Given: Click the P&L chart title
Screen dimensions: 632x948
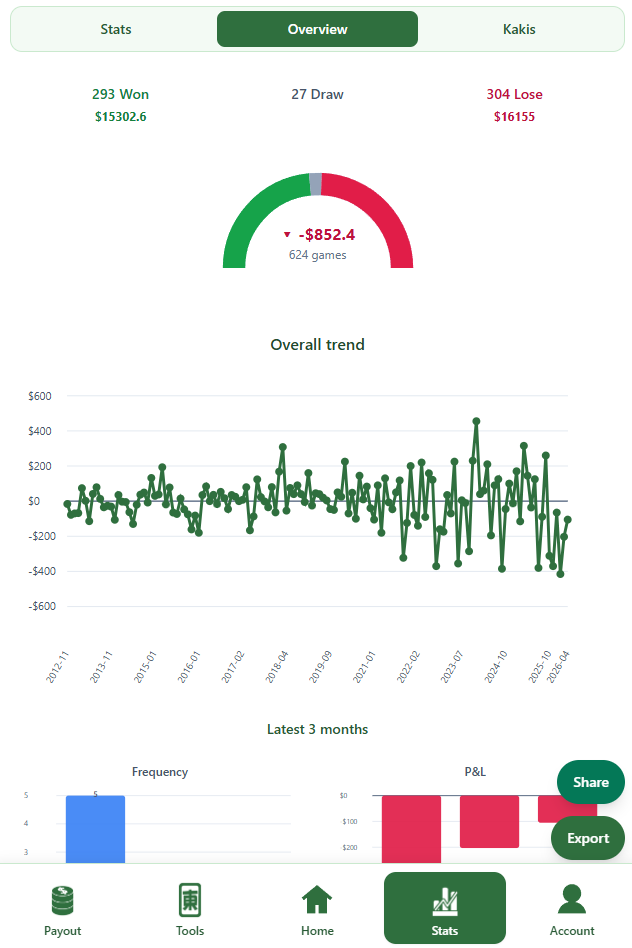Looking at the screenshot, I should (x=475, y=771).
